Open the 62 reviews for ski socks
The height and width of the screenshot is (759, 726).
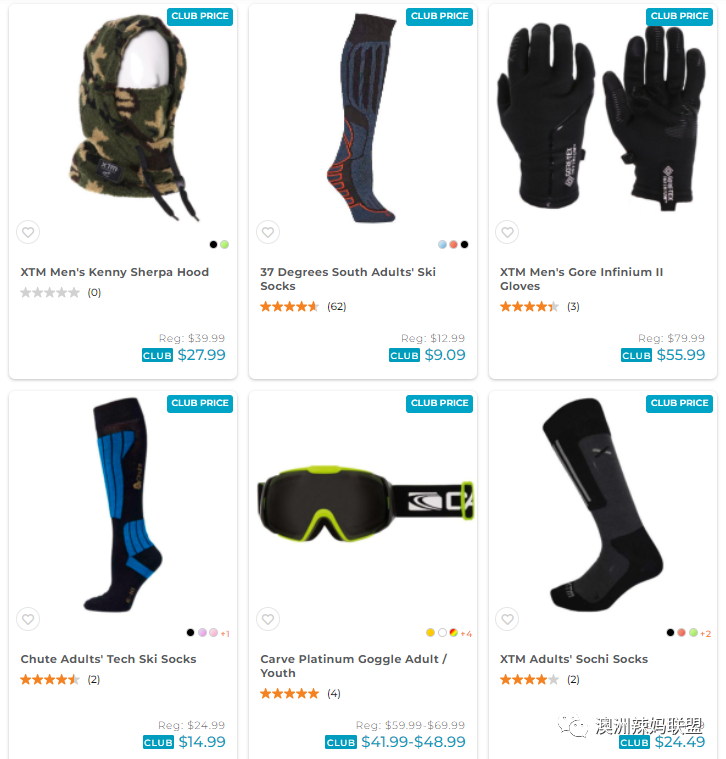coord(336,306)
